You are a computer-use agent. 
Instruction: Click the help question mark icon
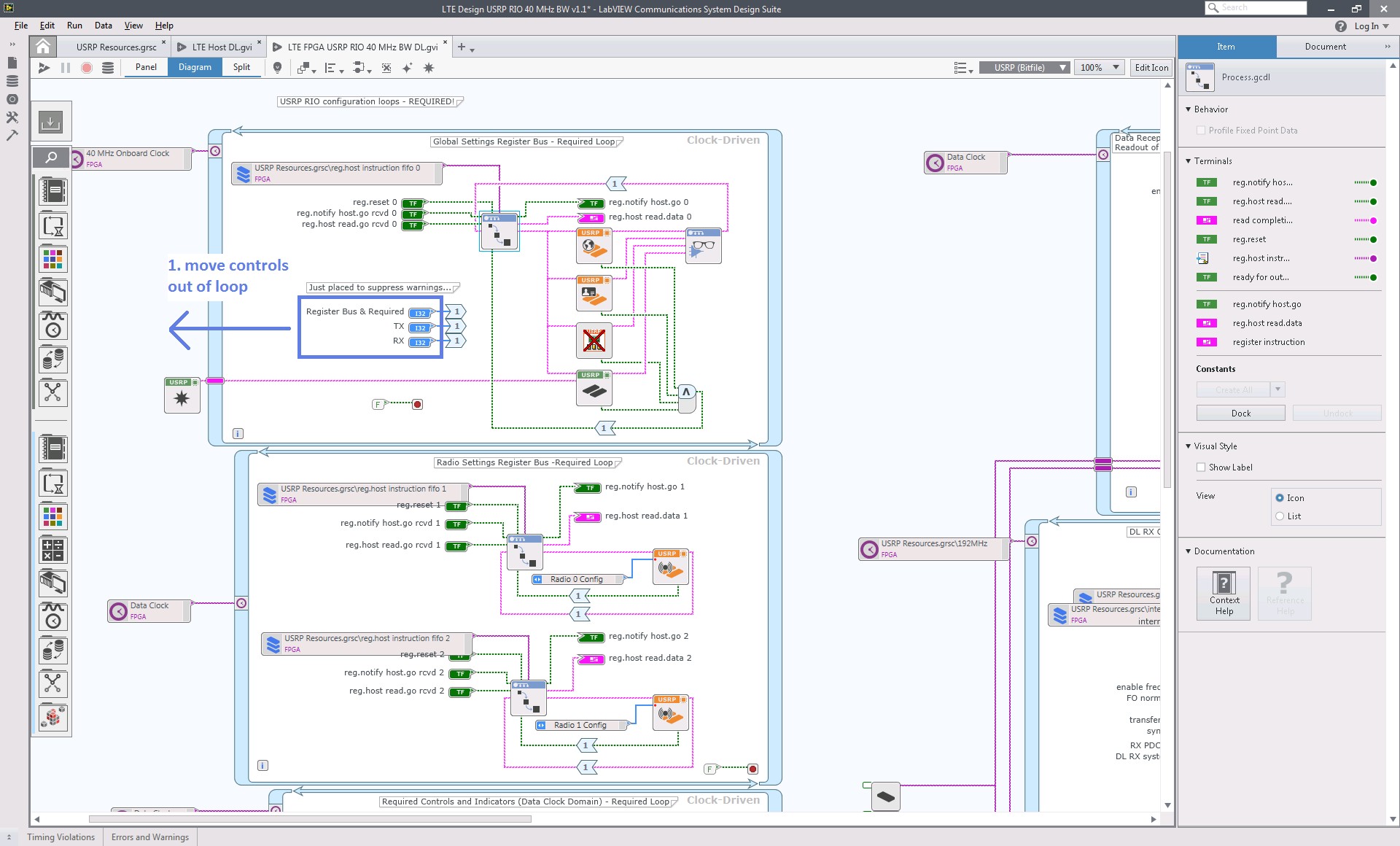pos(1340,26)
